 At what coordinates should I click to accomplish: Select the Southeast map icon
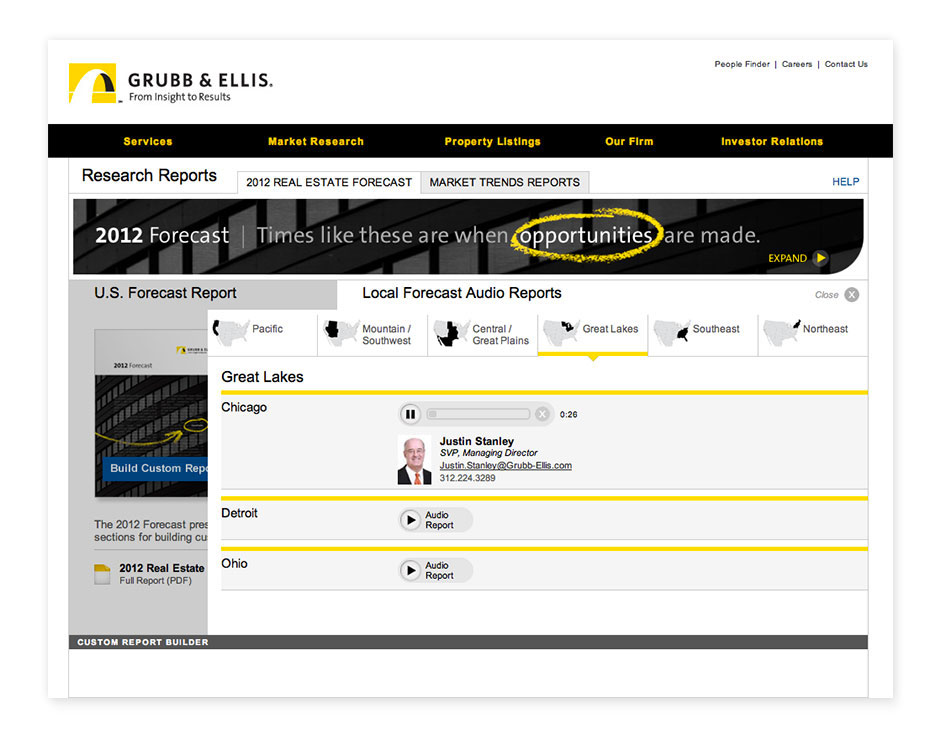pyautogui.click(x=671, y=333)
